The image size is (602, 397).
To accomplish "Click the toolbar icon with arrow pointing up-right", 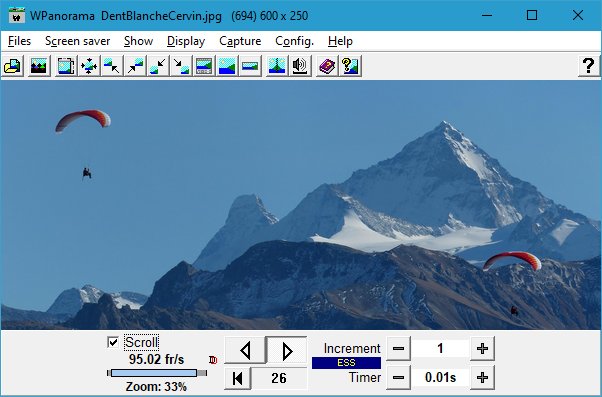I will [x=135, y=66].
